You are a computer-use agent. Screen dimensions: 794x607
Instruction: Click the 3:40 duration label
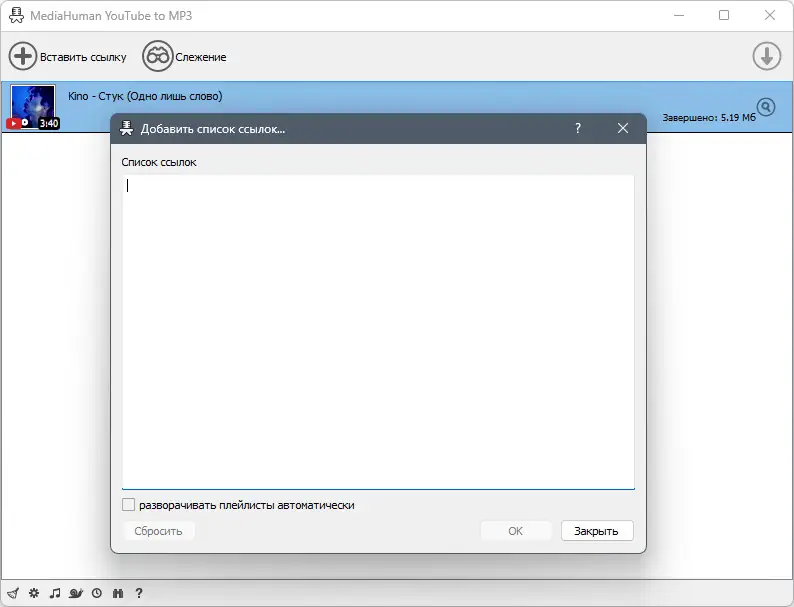click(x=49, y=124)
